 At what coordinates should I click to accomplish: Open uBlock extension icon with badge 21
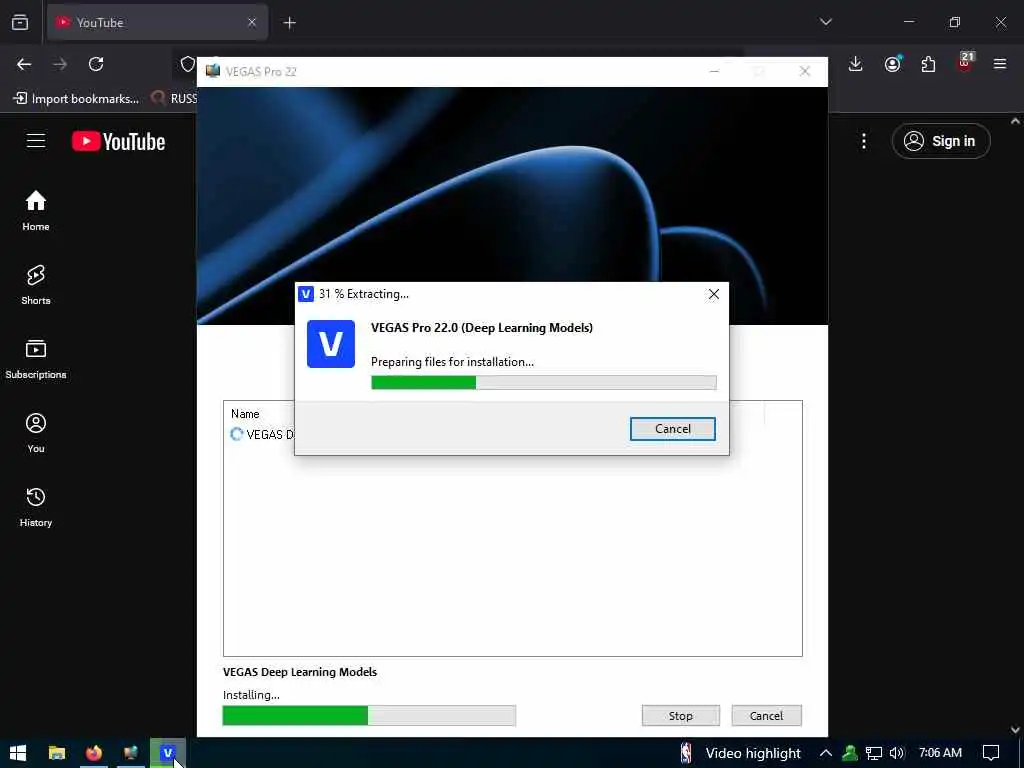point(965,62)
